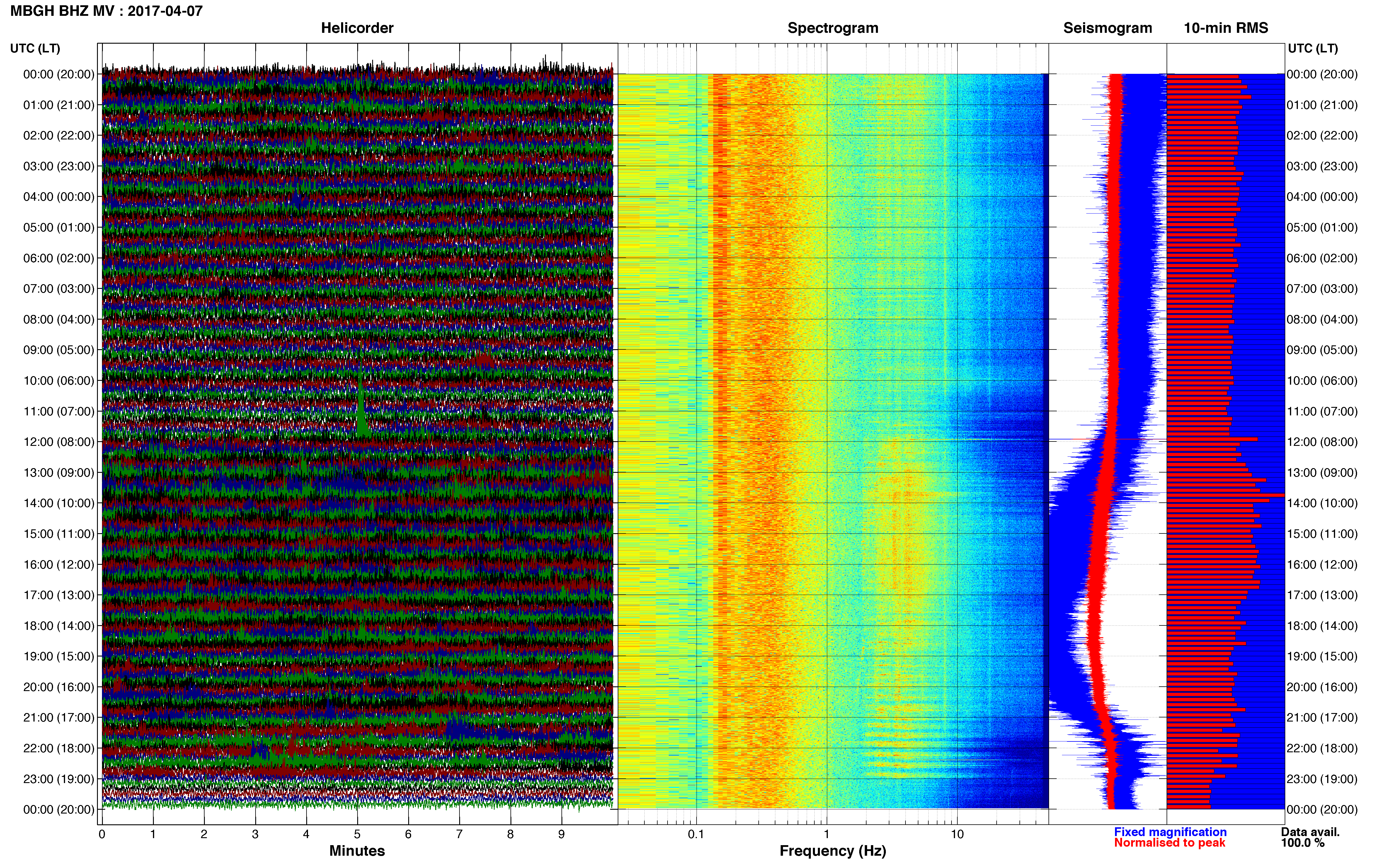Click the '10-min RMS' panel heading
The height and width of the screenshot is (868, 1389).
(1226, 28)
